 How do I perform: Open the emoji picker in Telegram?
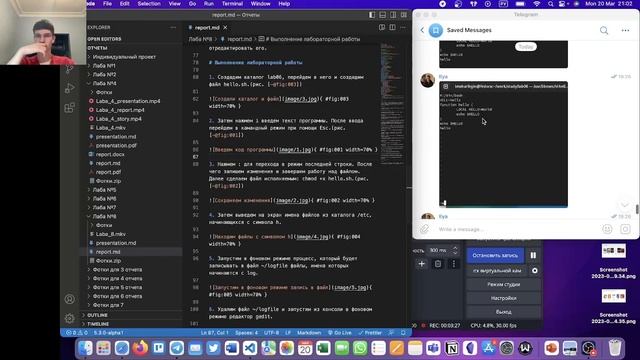(607, 229)
